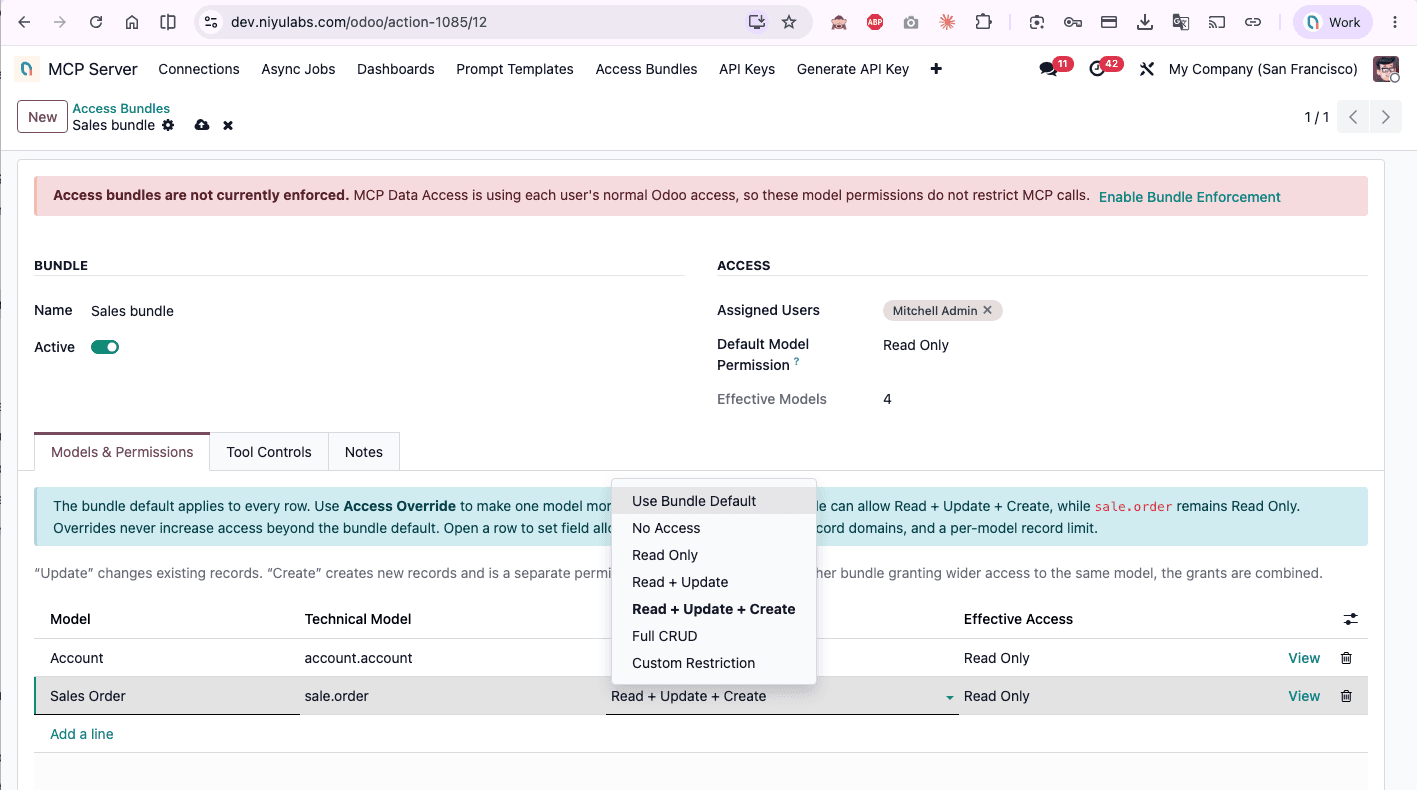Follow the Access Bundles breadcrumb link
The height and width of the screenshot is (790, 1417).
(x=121, y=108)
